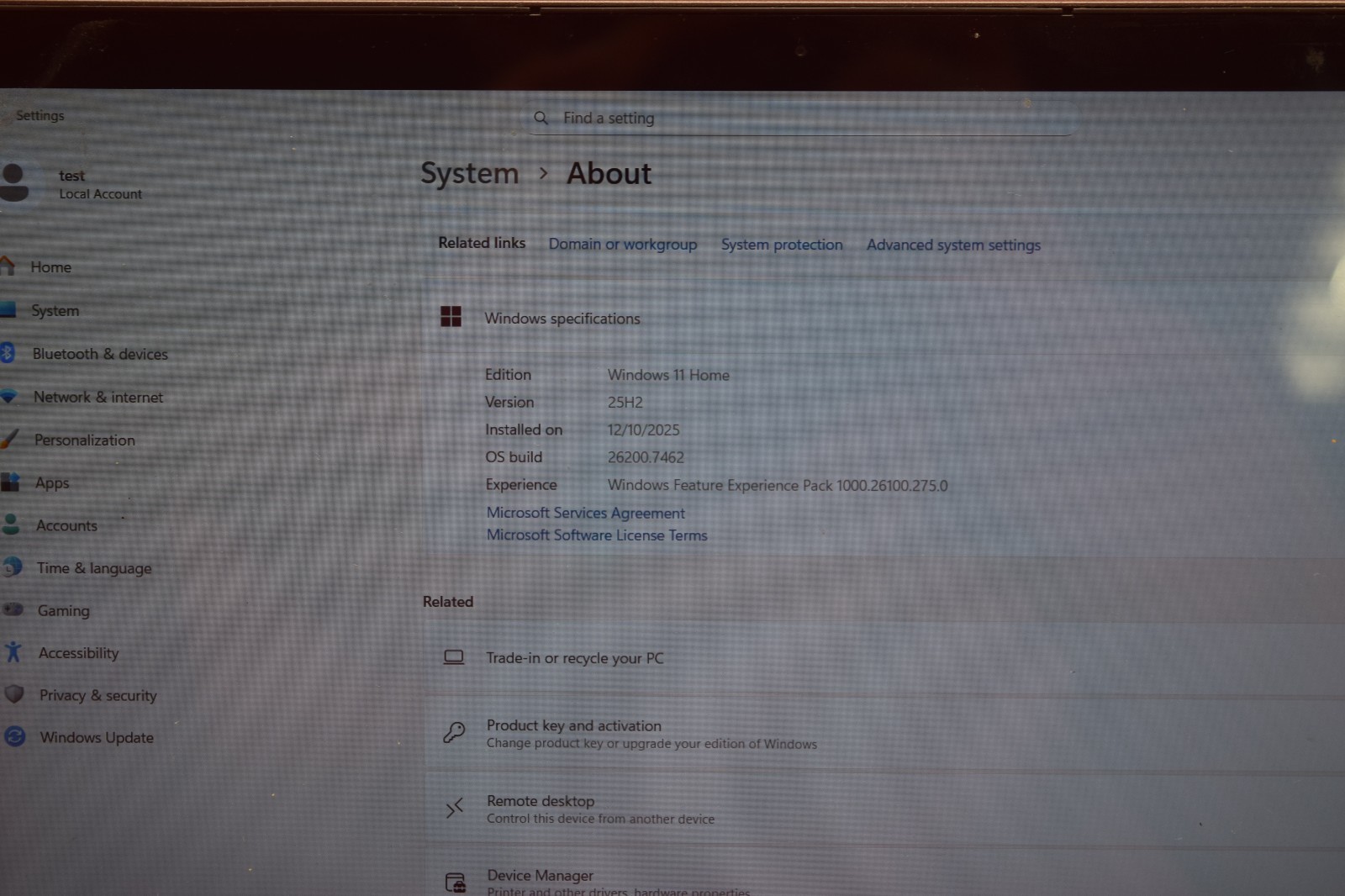
Task: Click the version value 25H2
Action: (625, 403)
